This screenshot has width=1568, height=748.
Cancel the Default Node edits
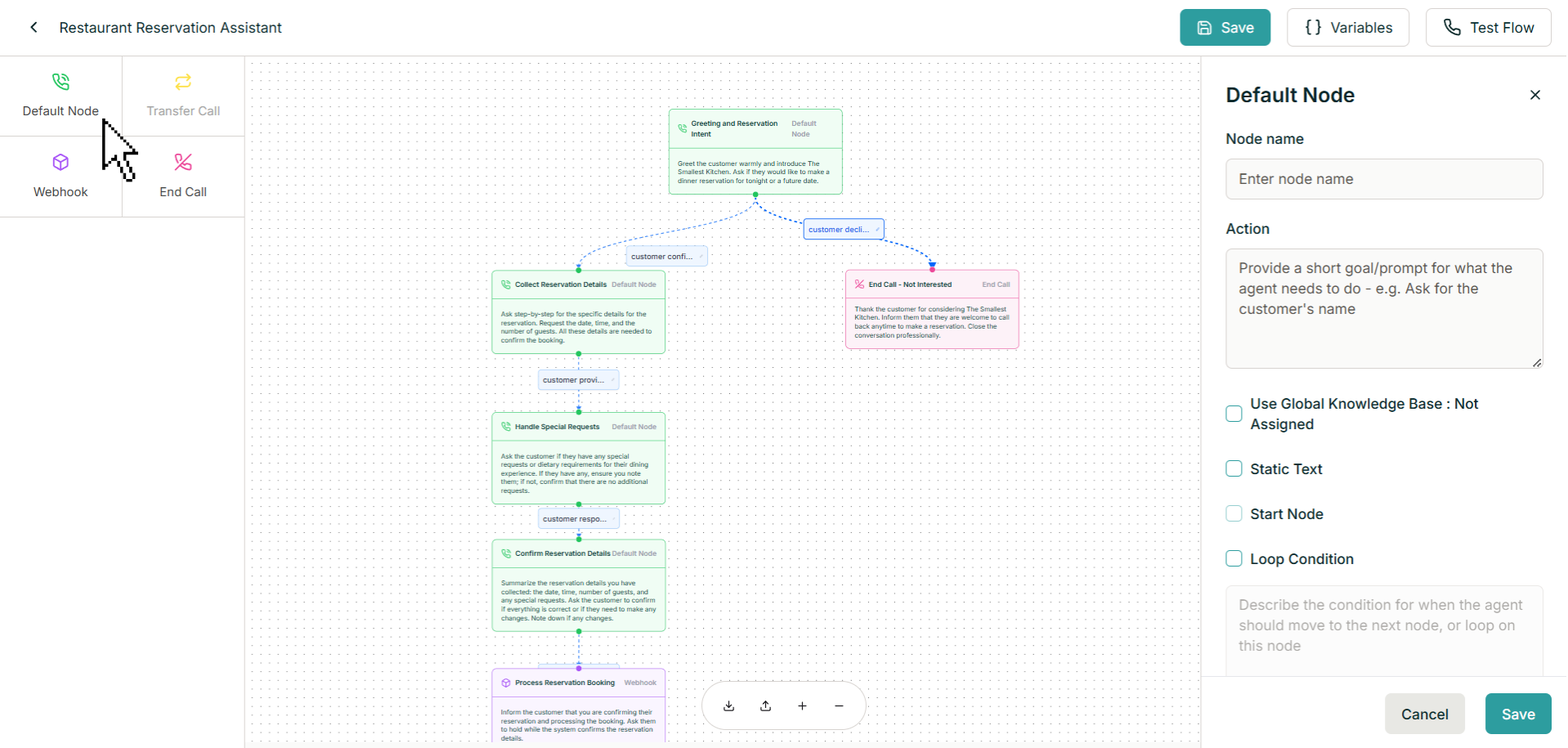click(1424, 714)
